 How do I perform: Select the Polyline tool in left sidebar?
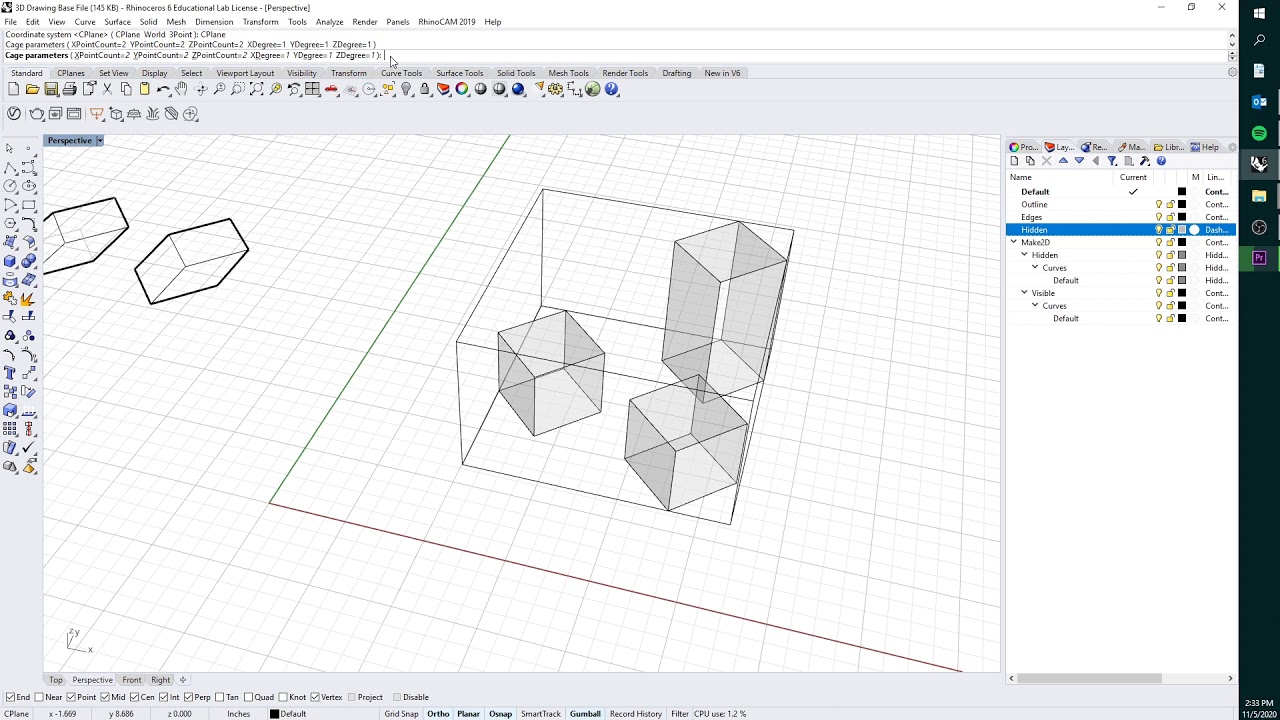click(10, 167)
